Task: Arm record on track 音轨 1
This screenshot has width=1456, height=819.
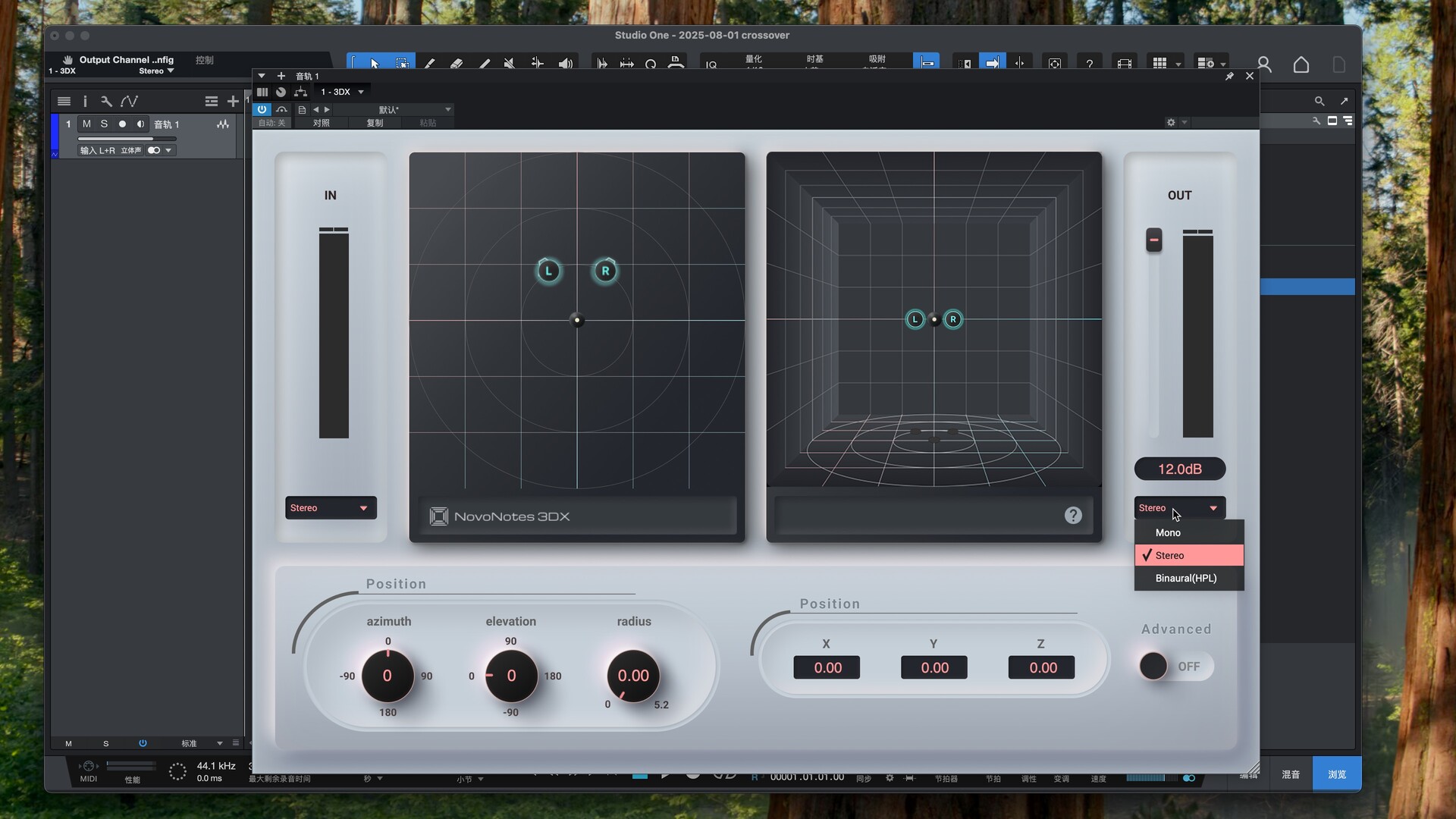Action: click(x=122, y=124)
